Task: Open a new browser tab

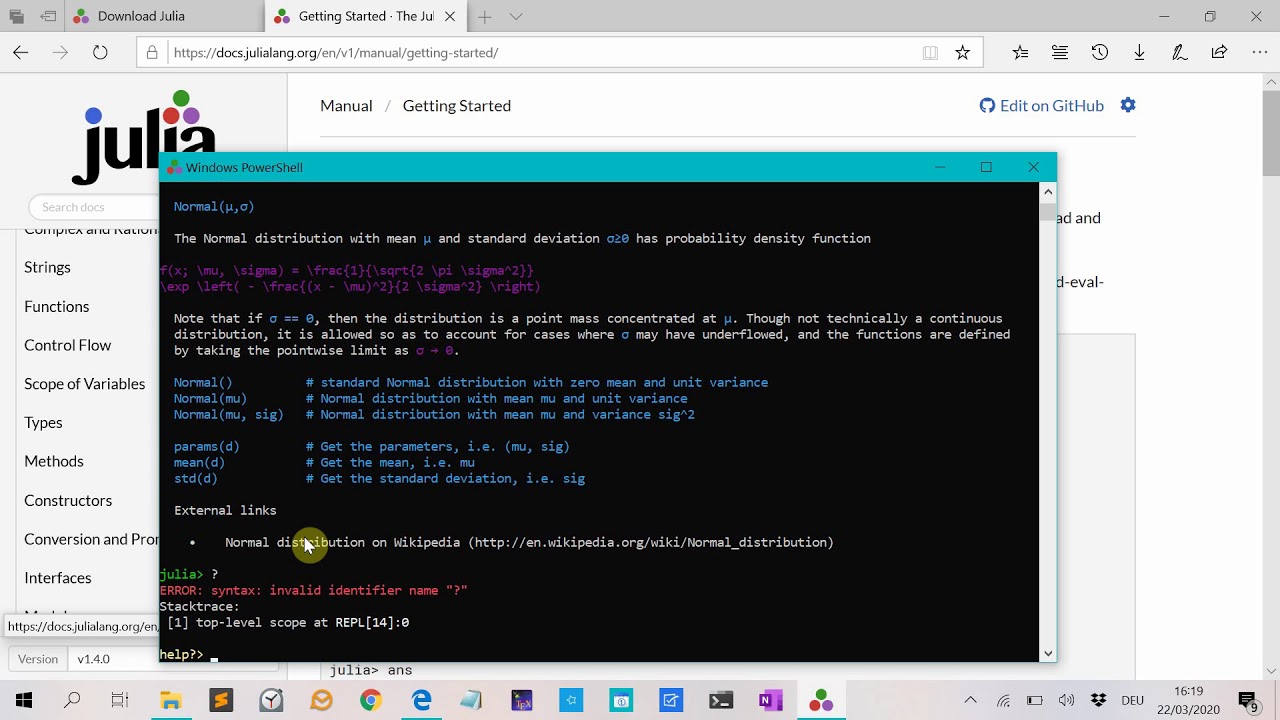Action: point(485,16)
